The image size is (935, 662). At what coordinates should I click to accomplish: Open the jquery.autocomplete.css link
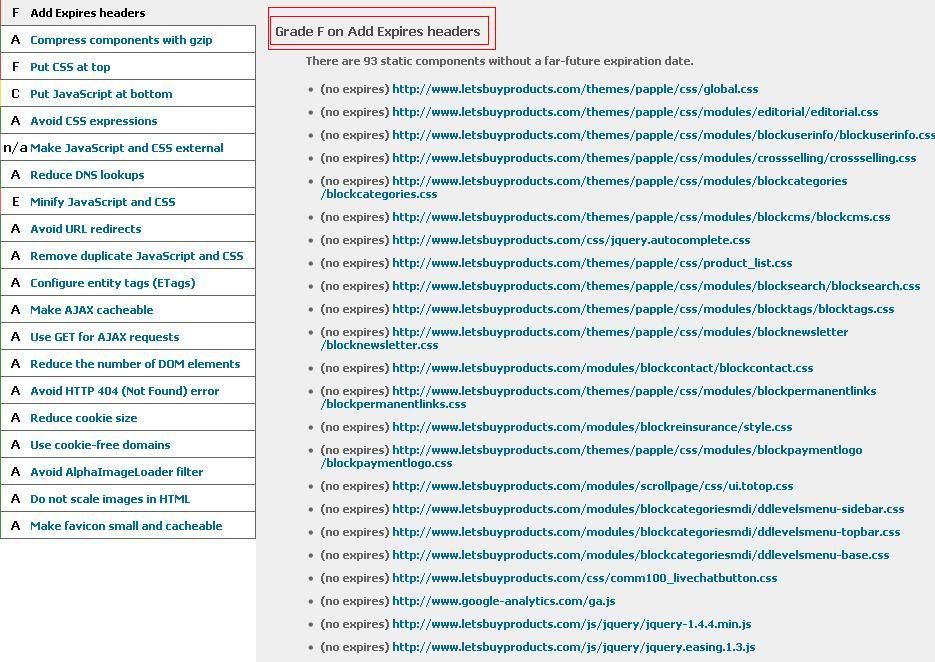[x=571, y=240]
